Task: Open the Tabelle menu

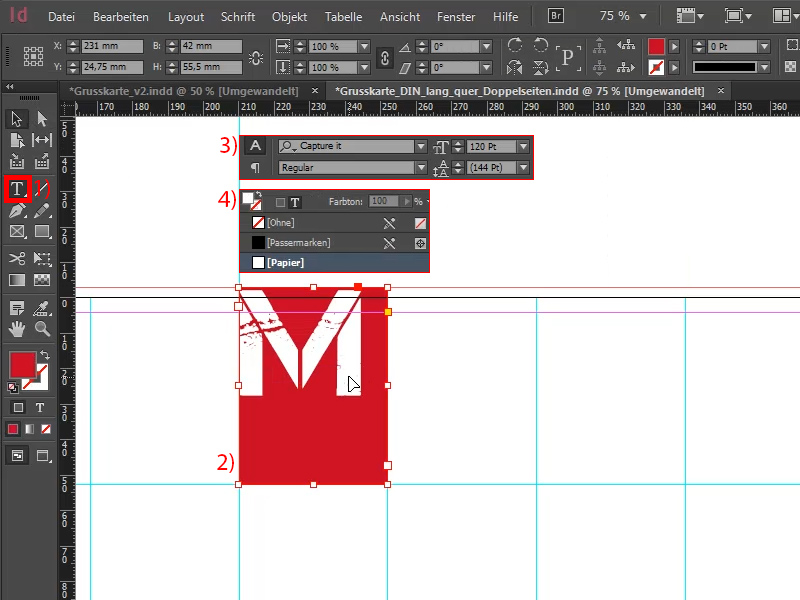Action: (343, 17)
